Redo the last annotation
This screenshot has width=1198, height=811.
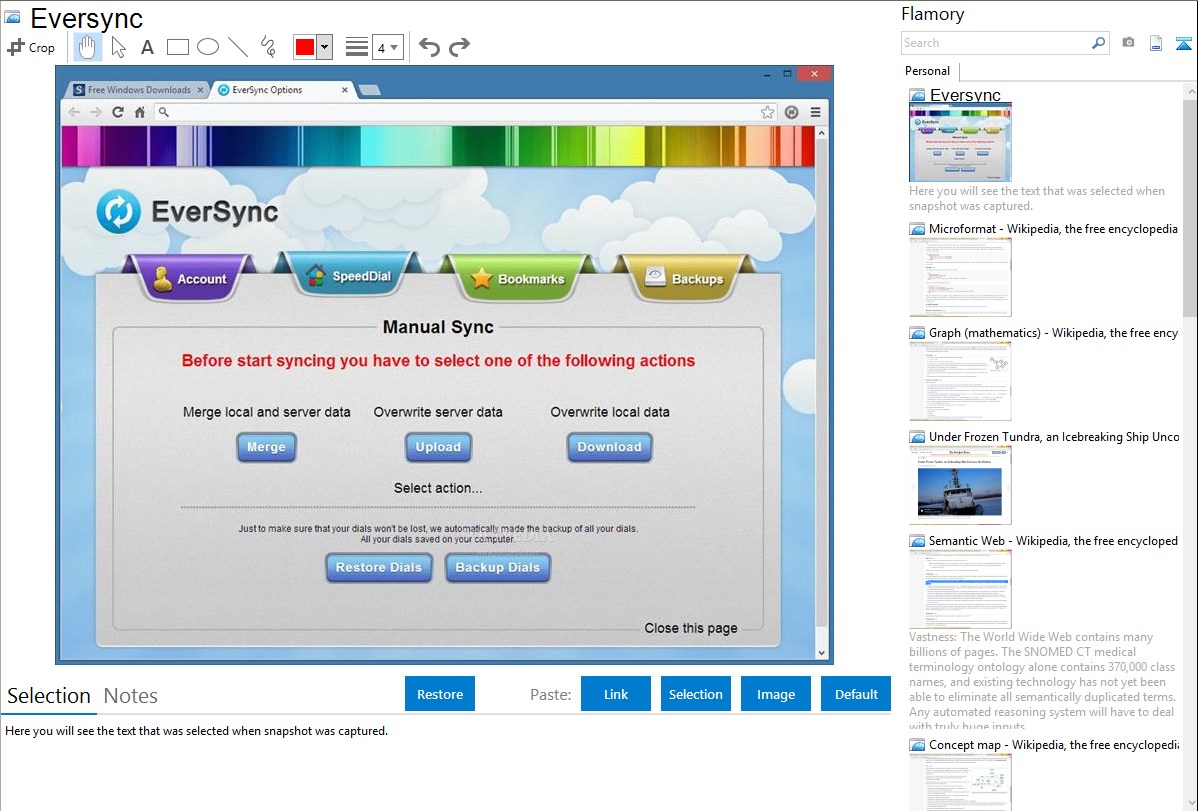tap(459, 47)
